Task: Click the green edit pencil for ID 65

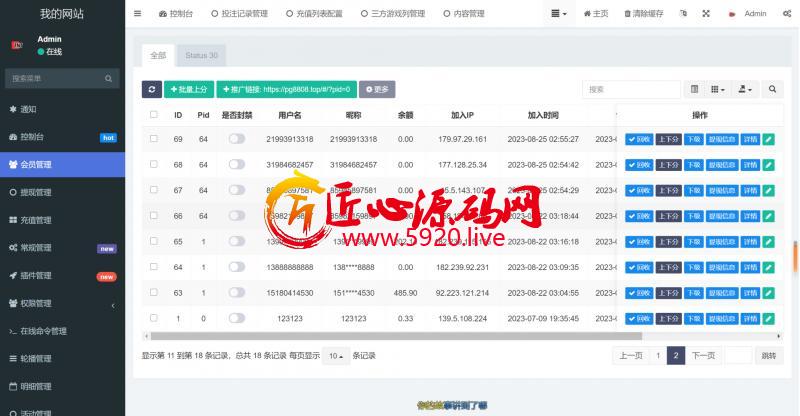Action: pos(768,241)
